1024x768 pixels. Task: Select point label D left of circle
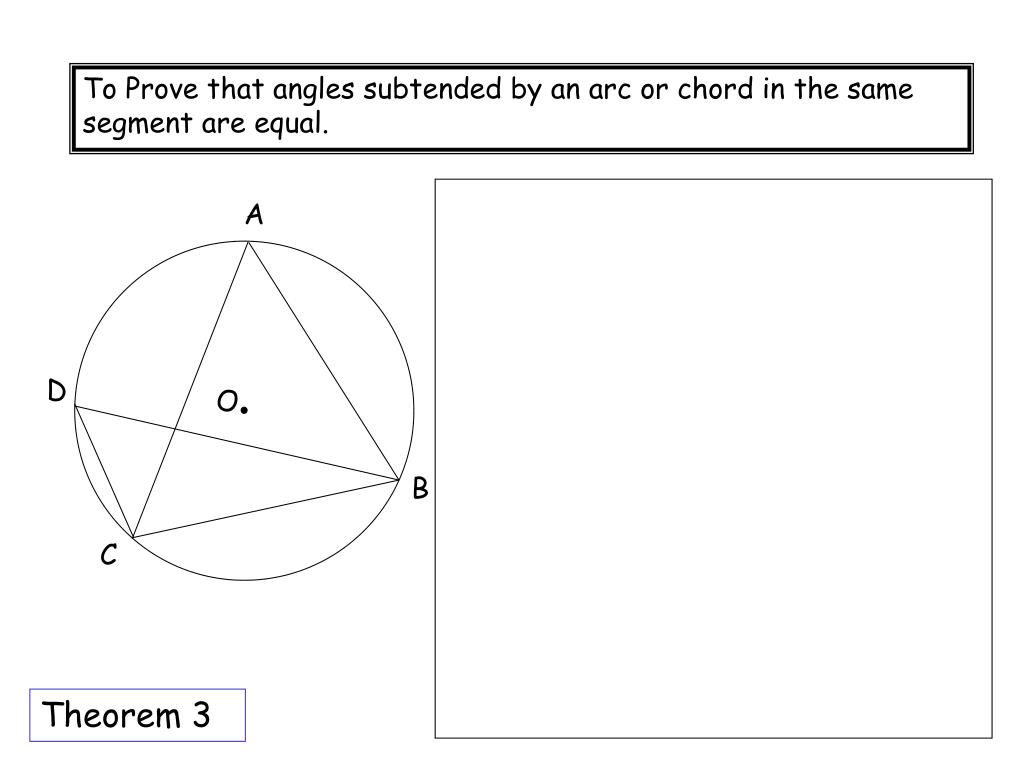(x=57, y=391)
